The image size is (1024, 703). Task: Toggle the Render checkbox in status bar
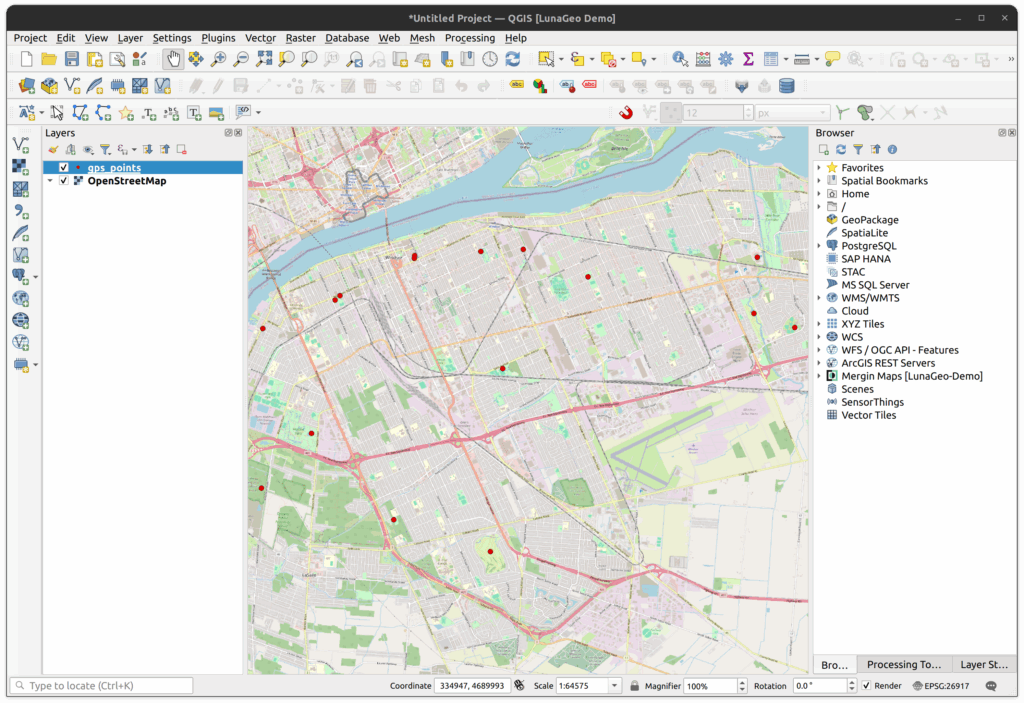(866, 686)
